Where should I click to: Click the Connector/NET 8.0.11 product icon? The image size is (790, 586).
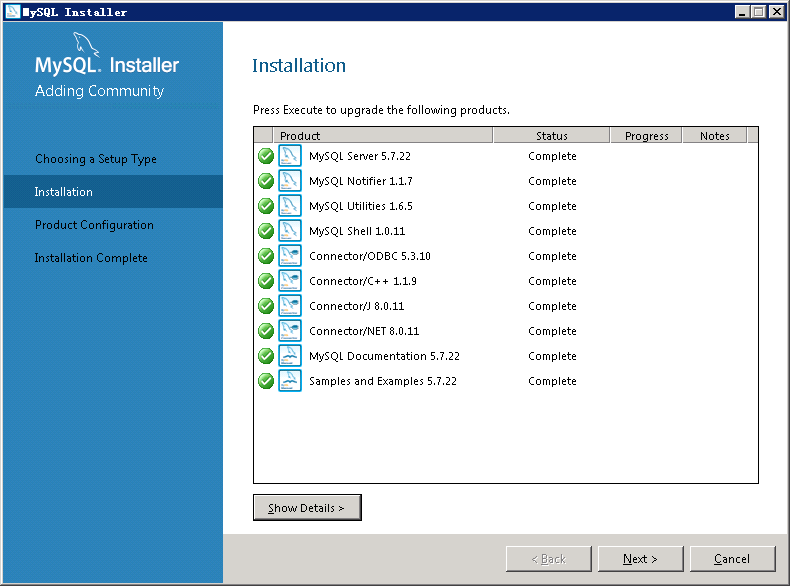[x=290, y=331]
